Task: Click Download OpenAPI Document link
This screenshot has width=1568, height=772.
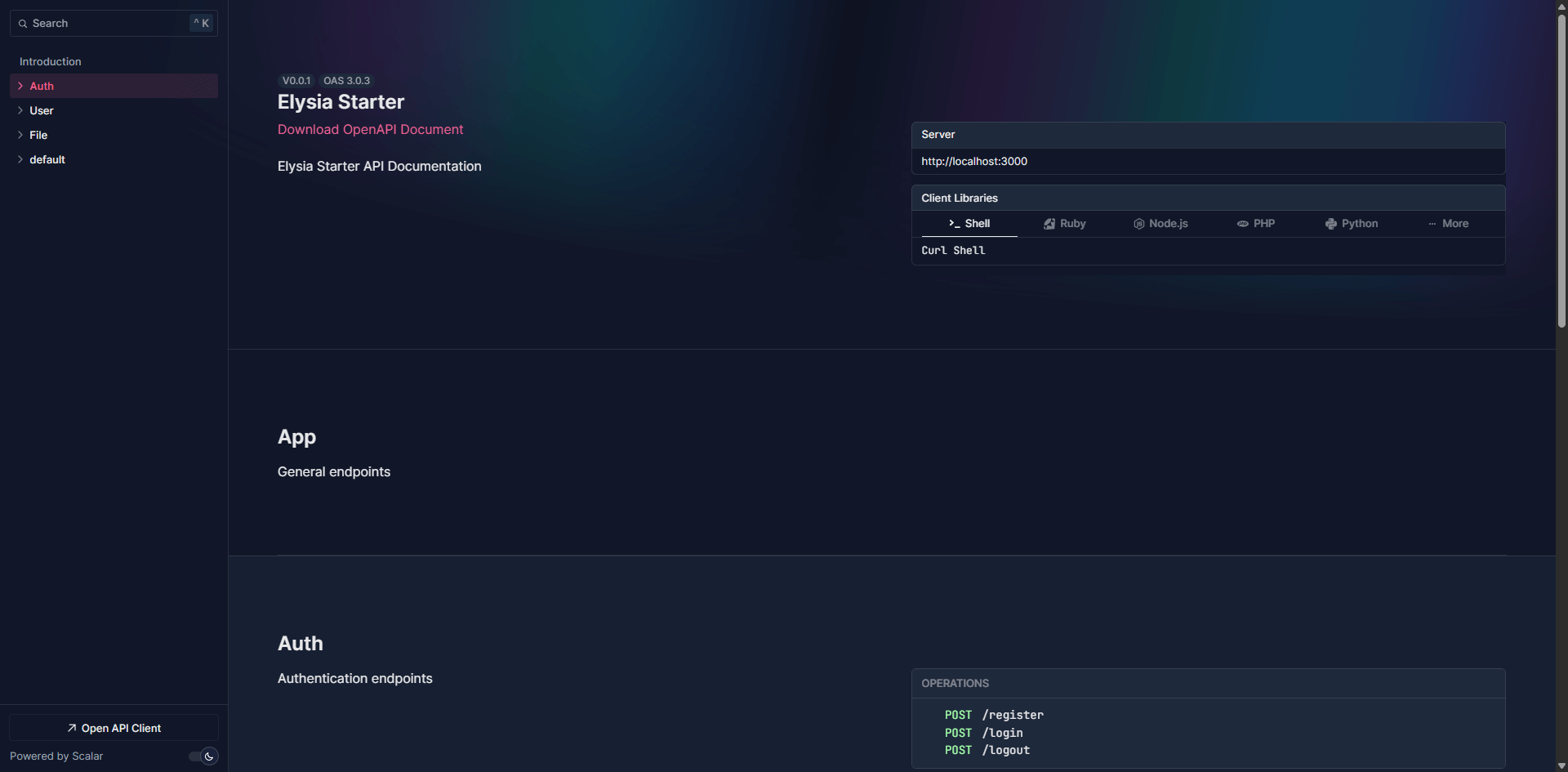Action: pos(370,129)
